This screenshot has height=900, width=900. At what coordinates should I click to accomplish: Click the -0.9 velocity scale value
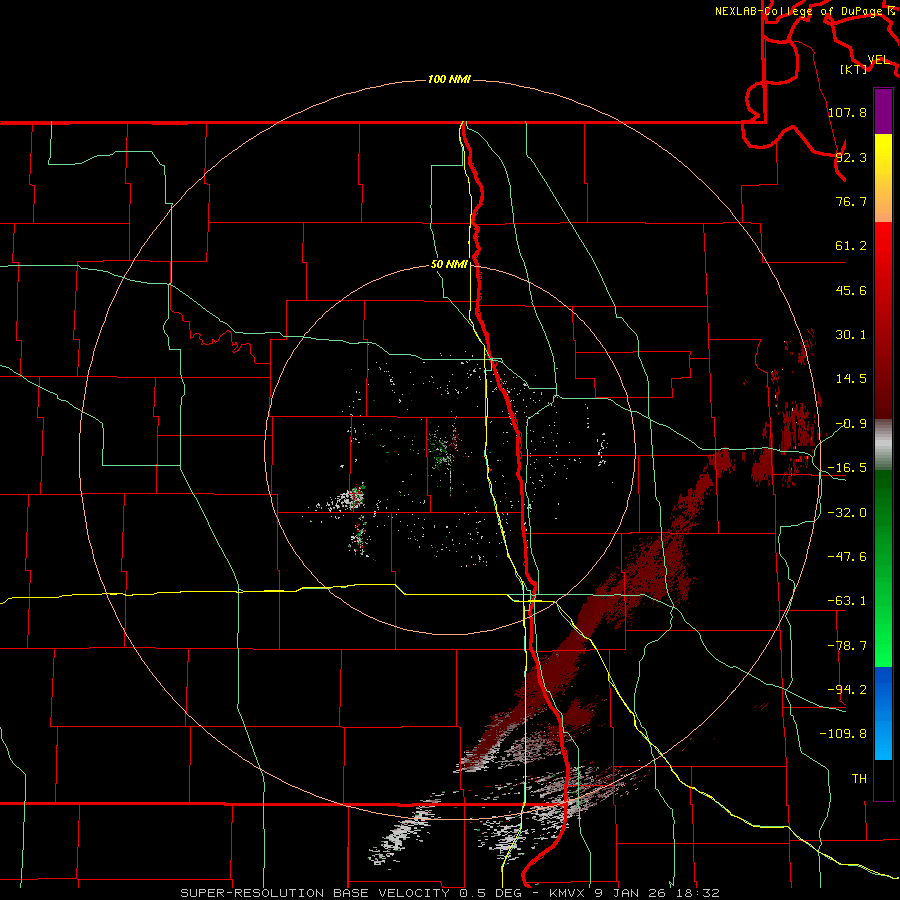(851, 424)
